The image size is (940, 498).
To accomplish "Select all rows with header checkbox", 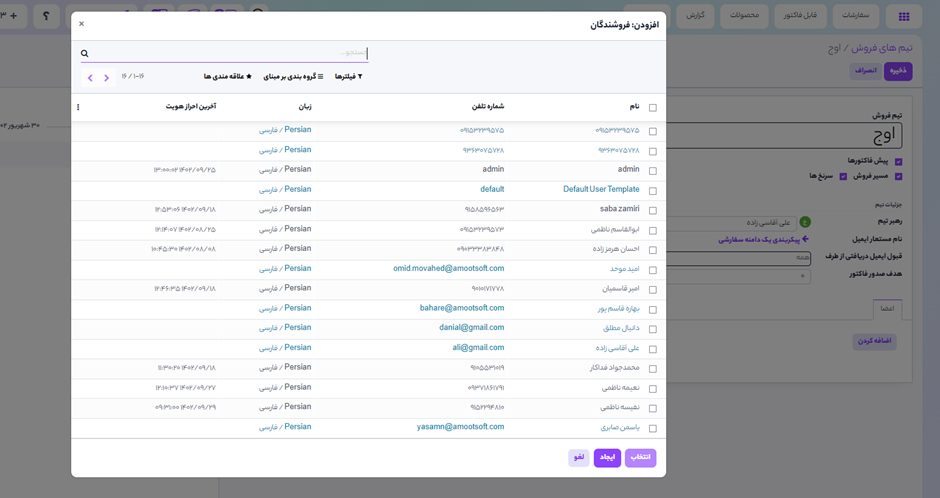I will [653, 108].
